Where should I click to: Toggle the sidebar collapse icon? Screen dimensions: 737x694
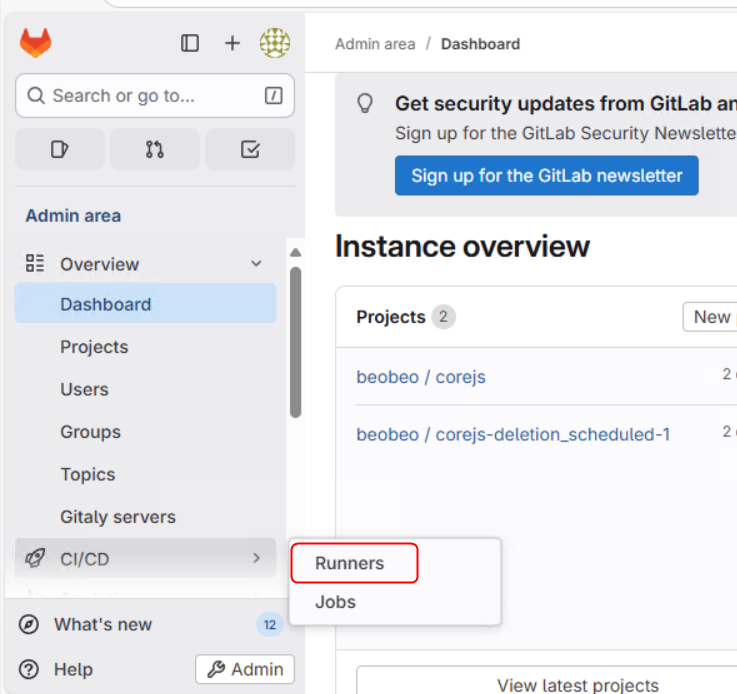tap(190, 43)
